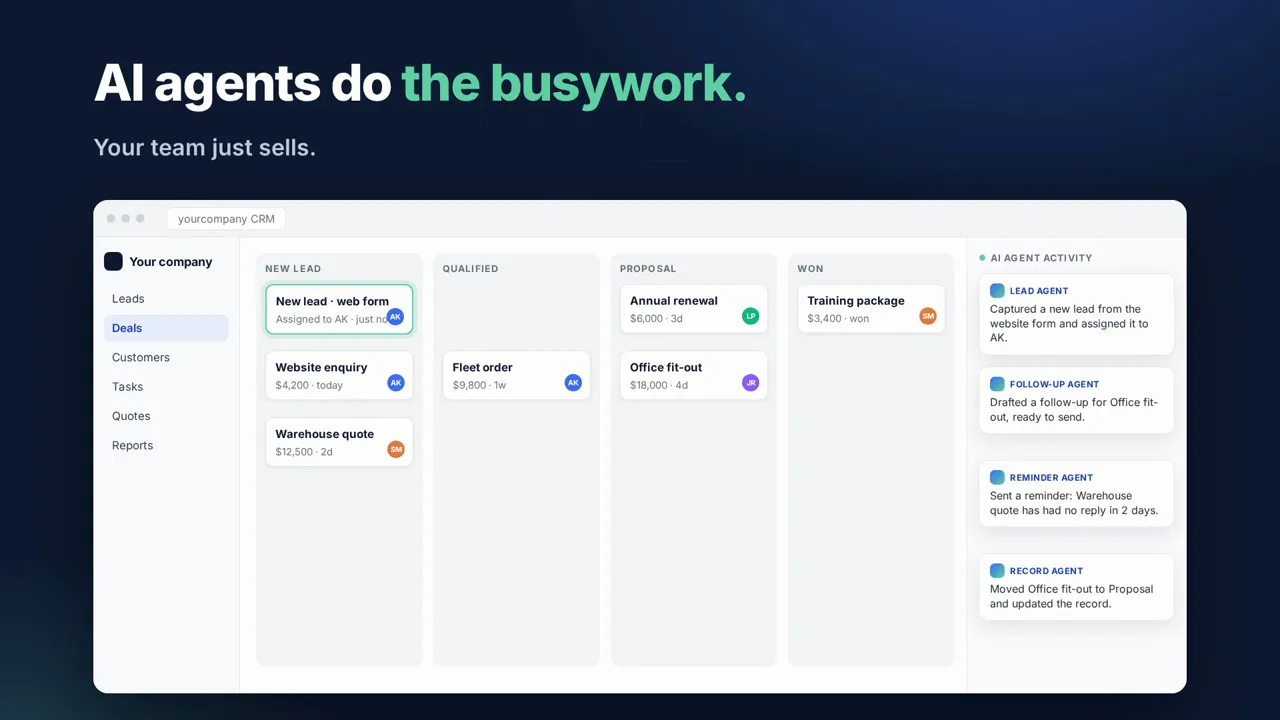Click the Record Agent icon
Image resolution: width=1280 pixels, height=720 pixels.
click(997, 570)
